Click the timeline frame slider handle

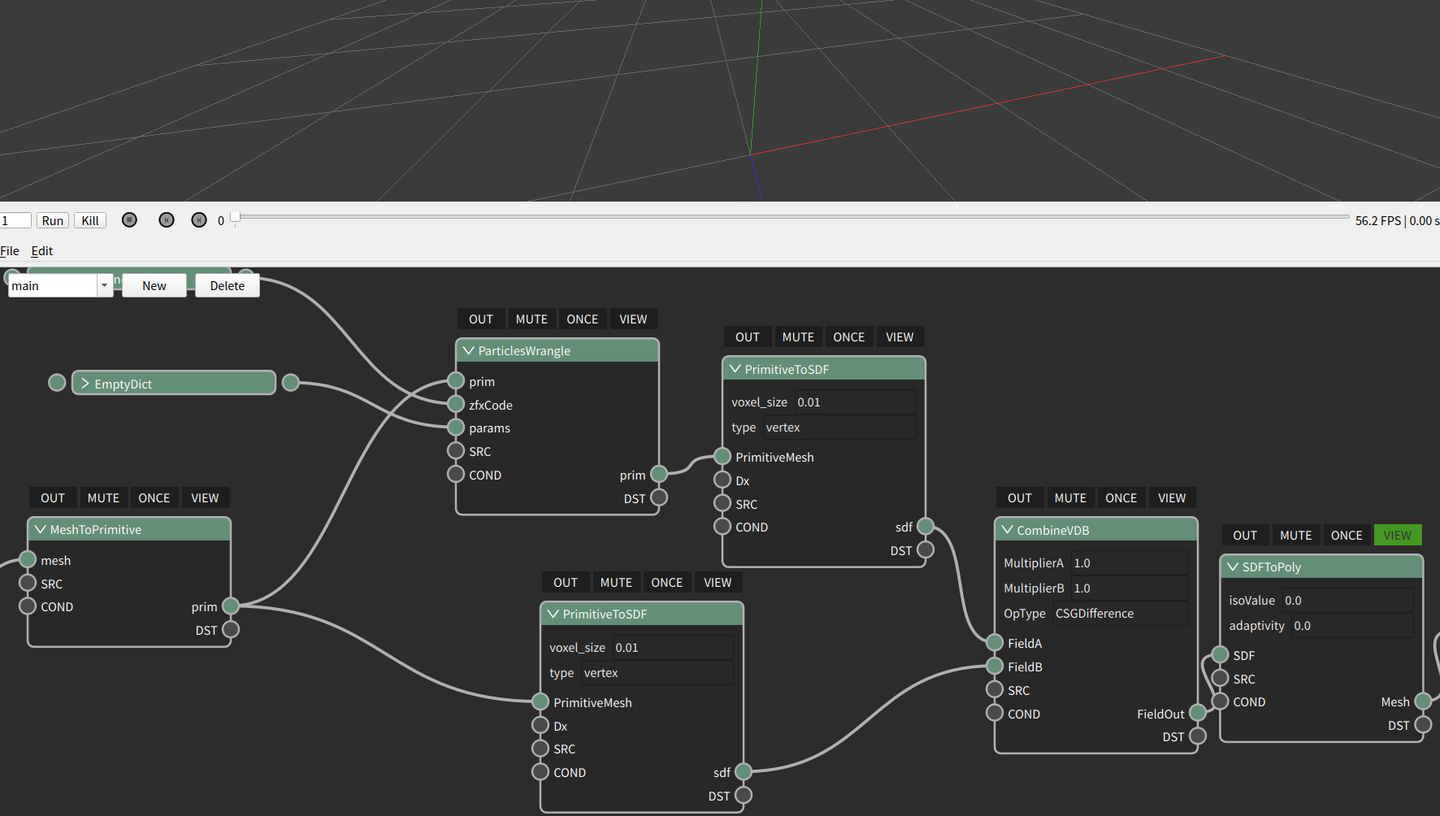235,217
